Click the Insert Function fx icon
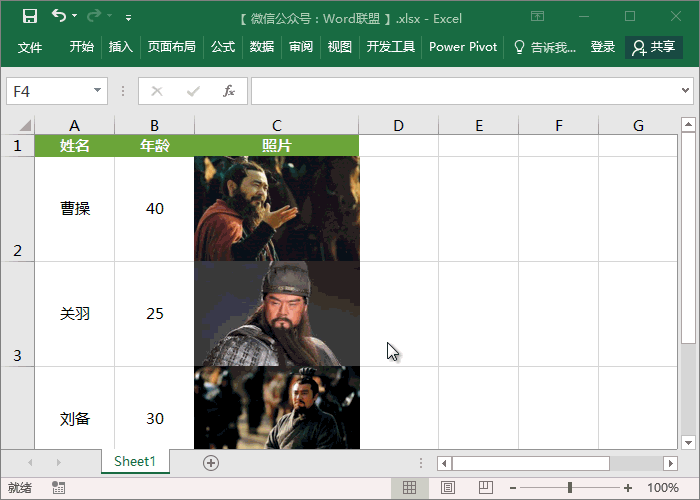 pyautogui.click(x=228, y=91)
